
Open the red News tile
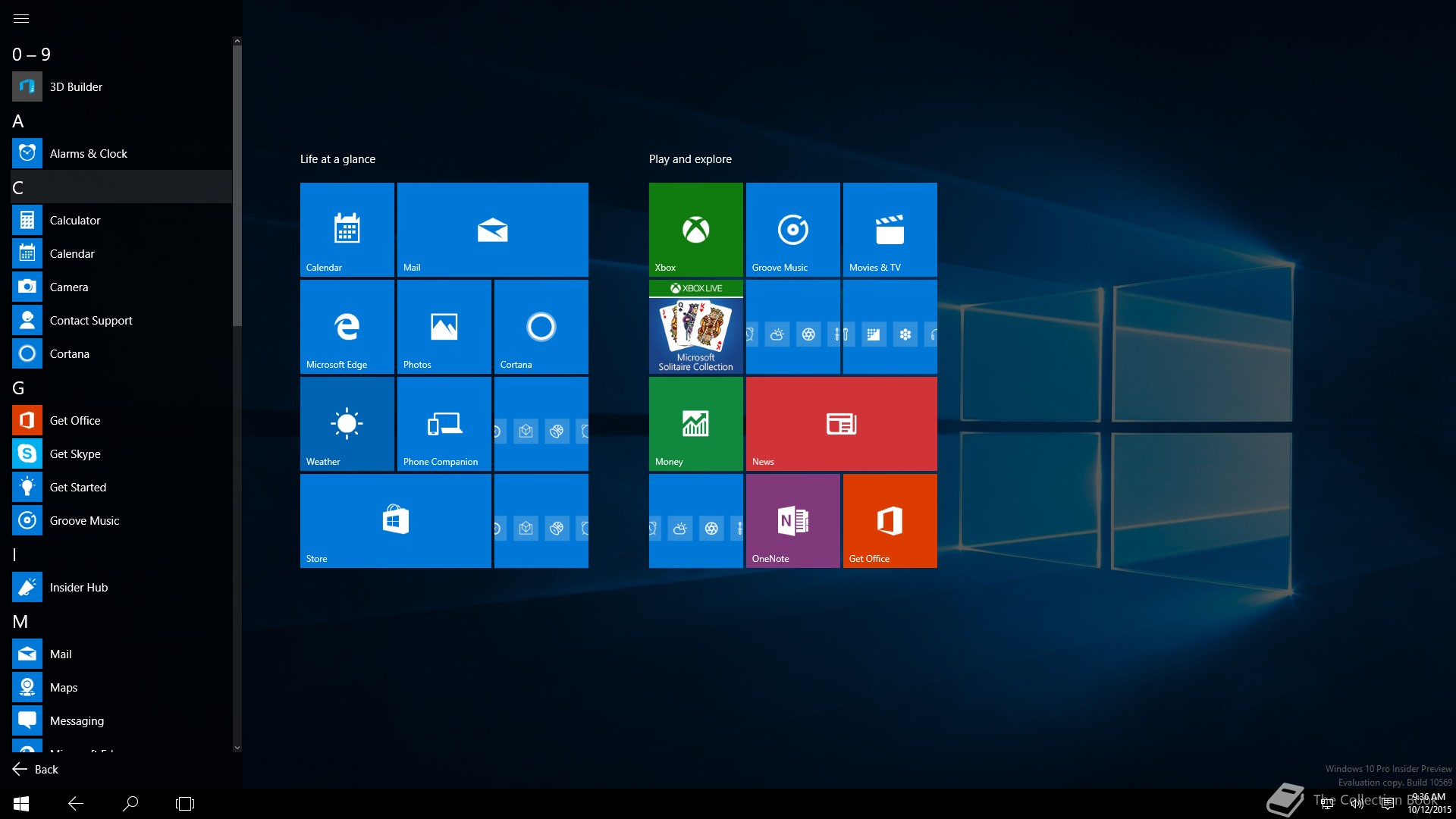pos(842,423)
